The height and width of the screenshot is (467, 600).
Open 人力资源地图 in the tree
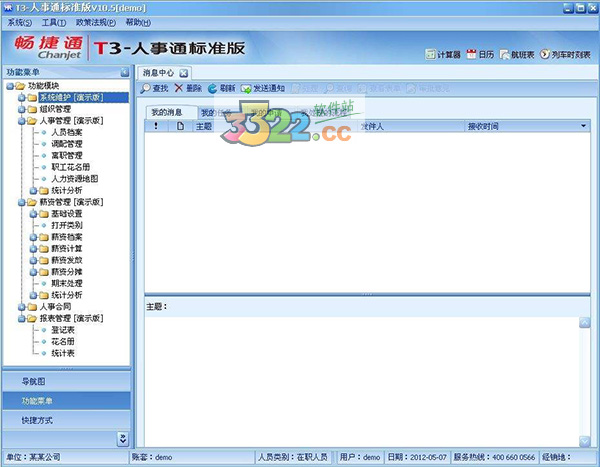75,179
